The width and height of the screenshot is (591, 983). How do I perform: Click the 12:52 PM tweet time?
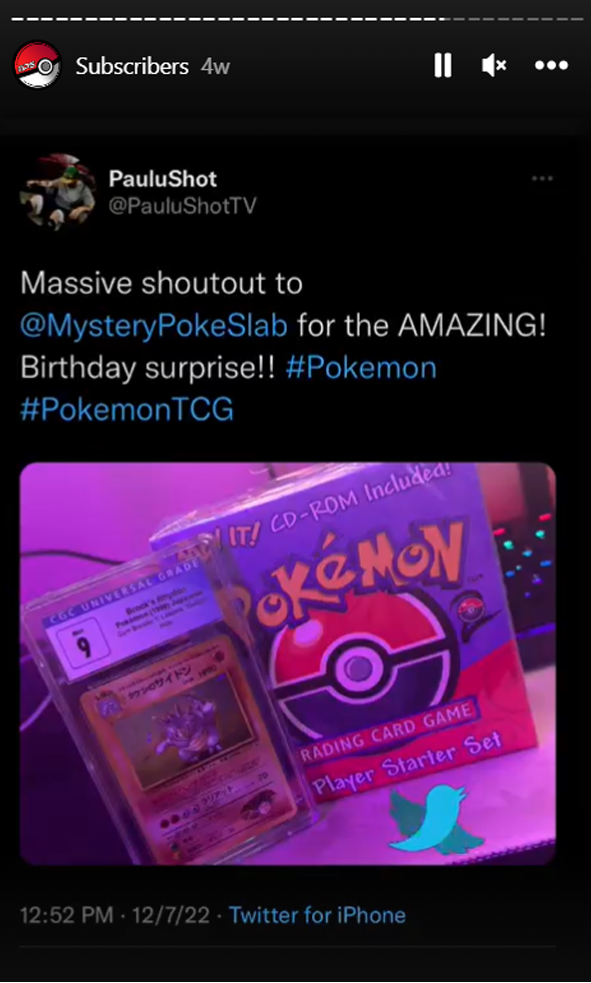pos(66,915)
